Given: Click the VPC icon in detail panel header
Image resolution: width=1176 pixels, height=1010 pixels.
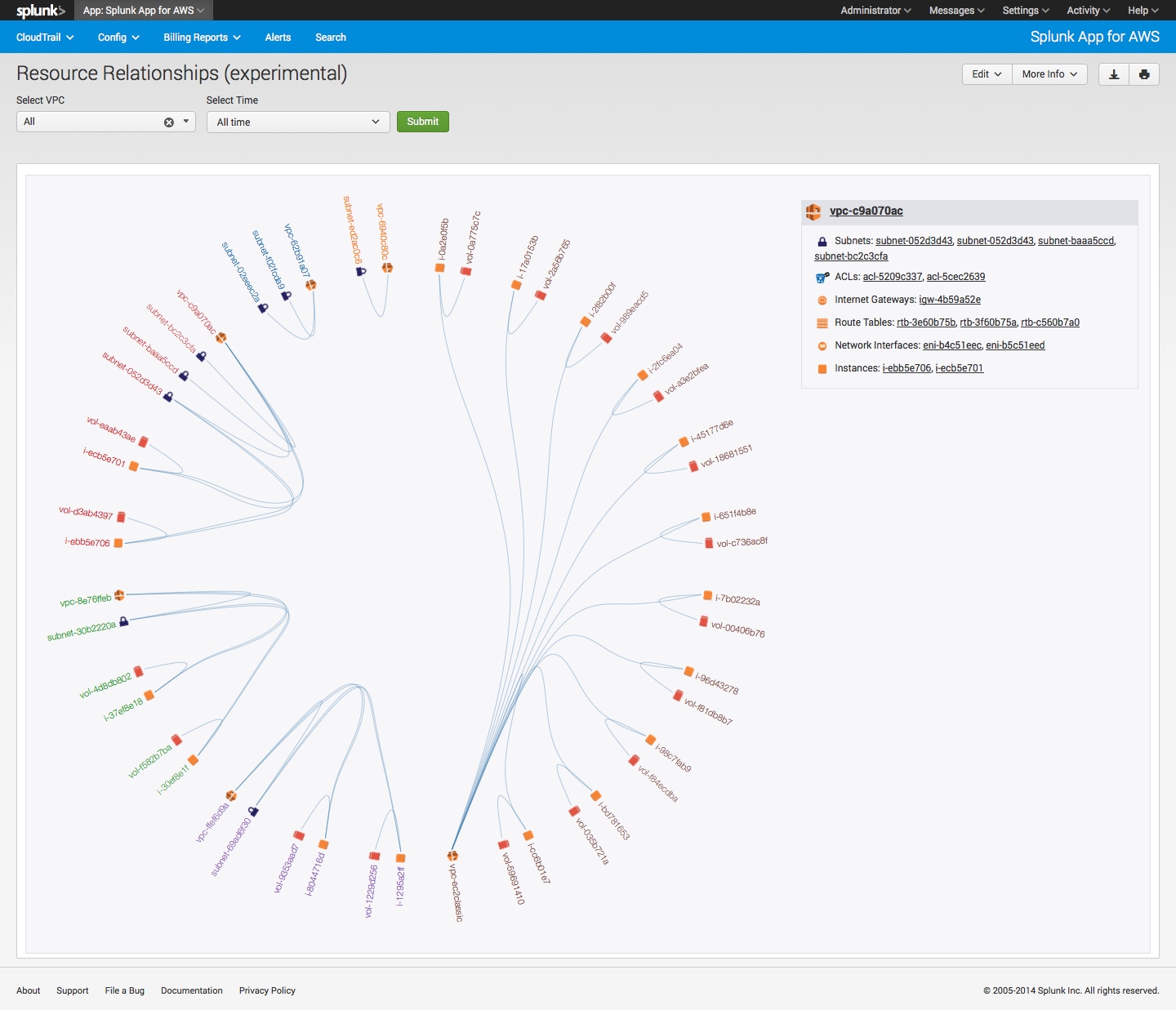Looking at the screenshot, I should [813, 212].
